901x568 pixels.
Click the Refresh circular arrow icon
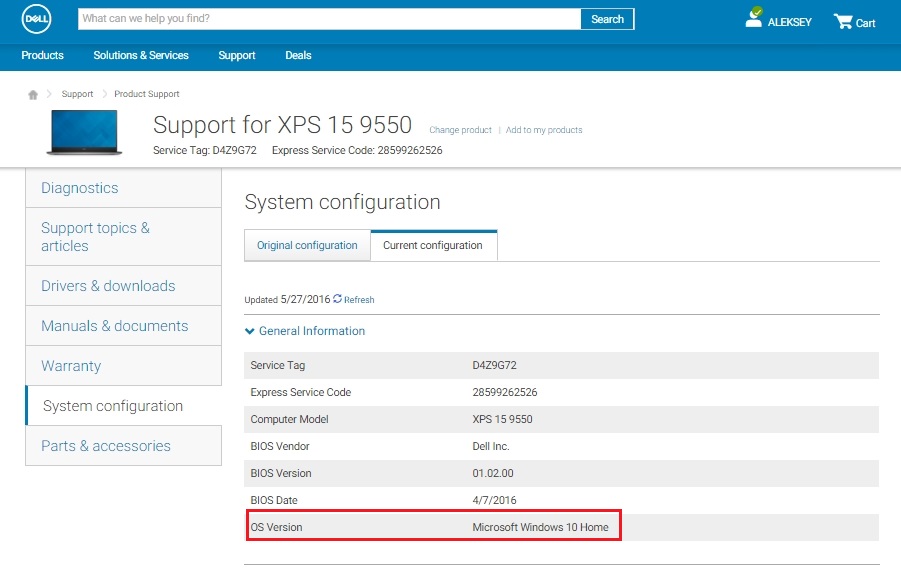point(337,298)
